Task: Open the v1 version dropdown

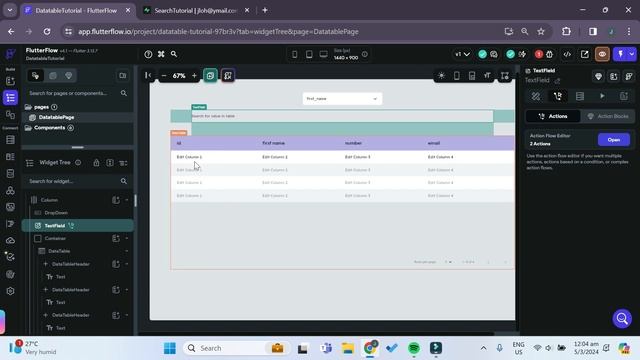Action: (x=462, y=54)
